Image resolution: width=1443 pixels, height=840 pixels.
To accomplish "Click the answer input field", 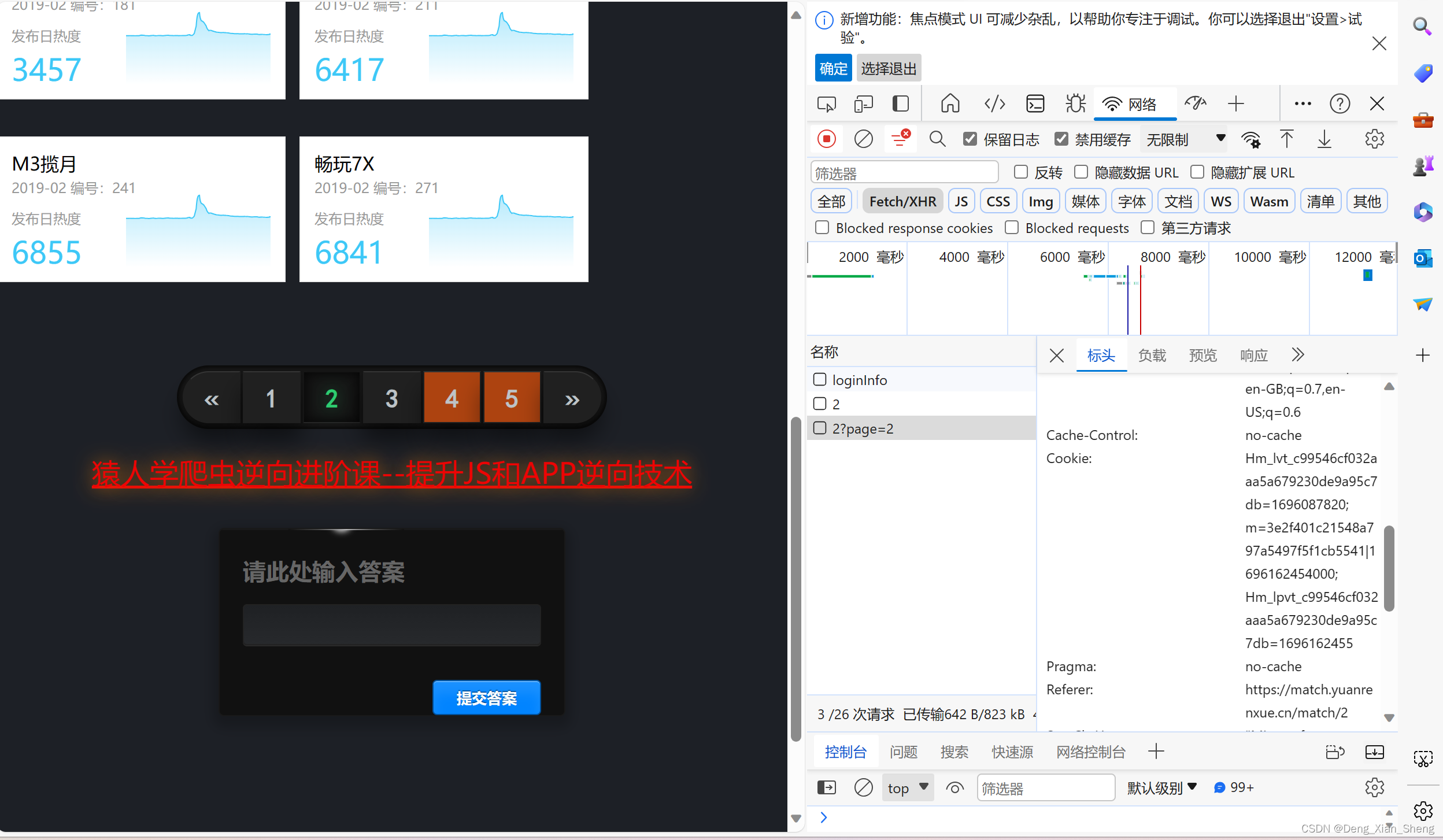I will pos(392,624).
